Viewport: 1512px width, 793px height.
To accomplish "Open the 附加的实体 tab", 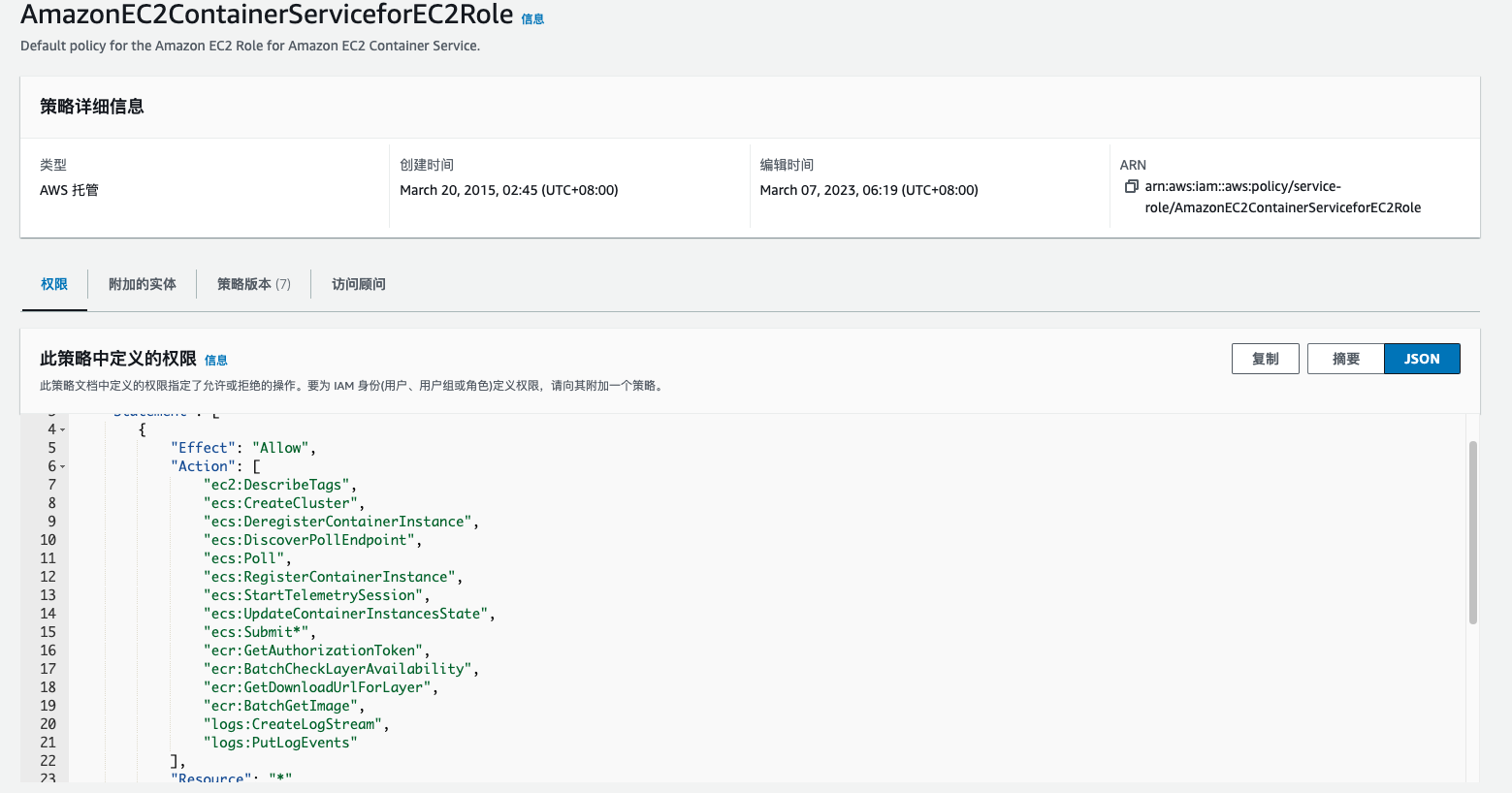I will click(x=143, y=284).
